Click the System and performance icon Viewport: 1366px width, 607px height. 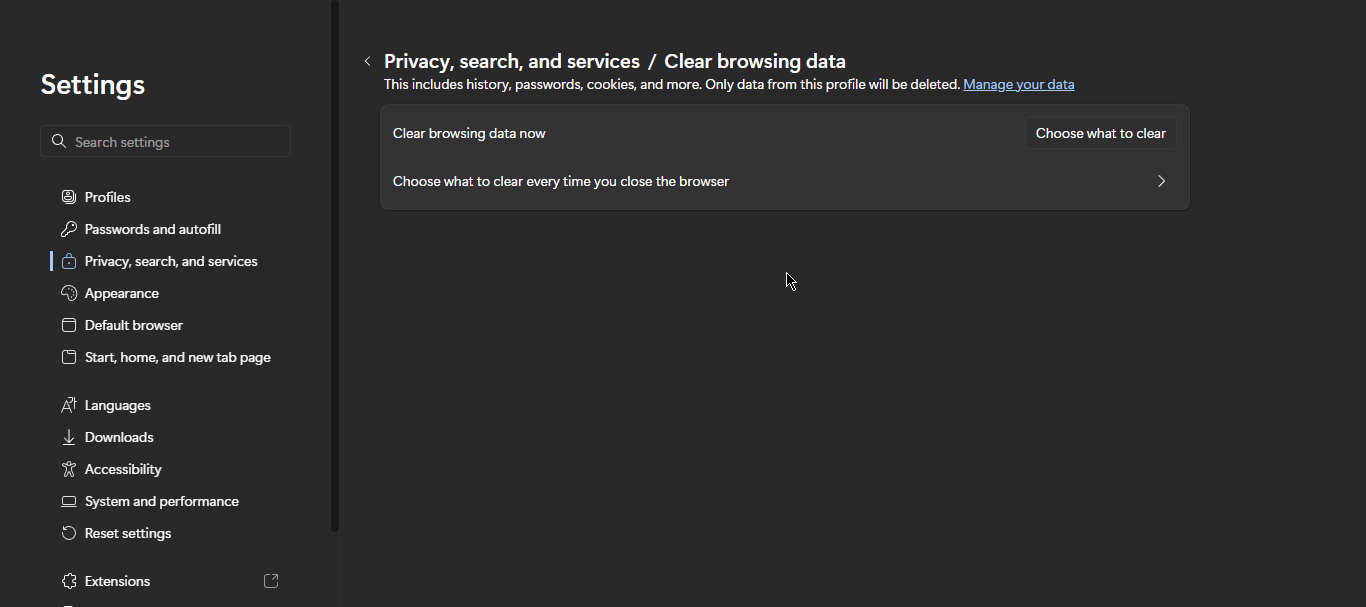coord(69,501)
